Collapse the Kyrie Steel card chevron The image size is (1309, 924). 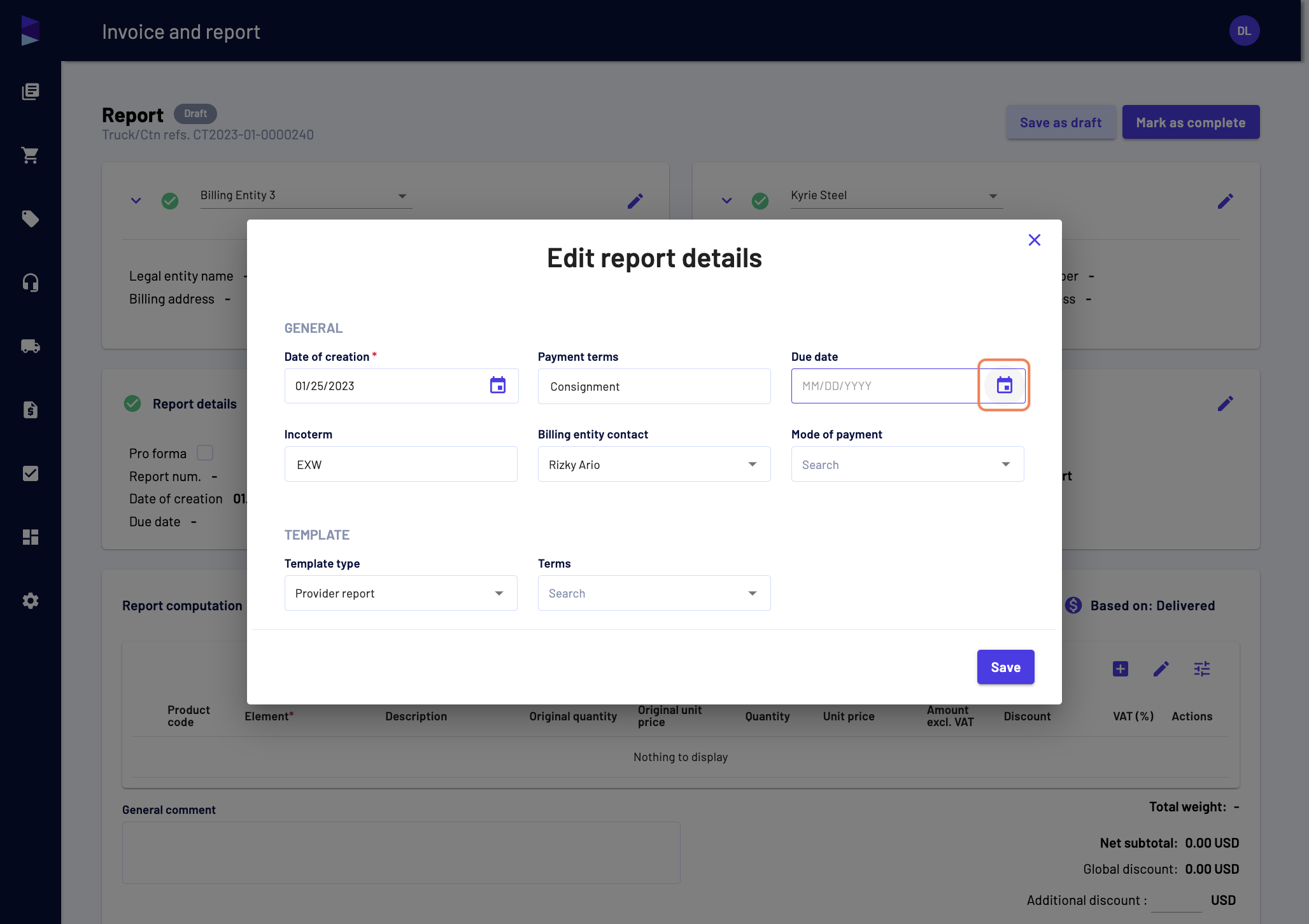coord(726,201)
